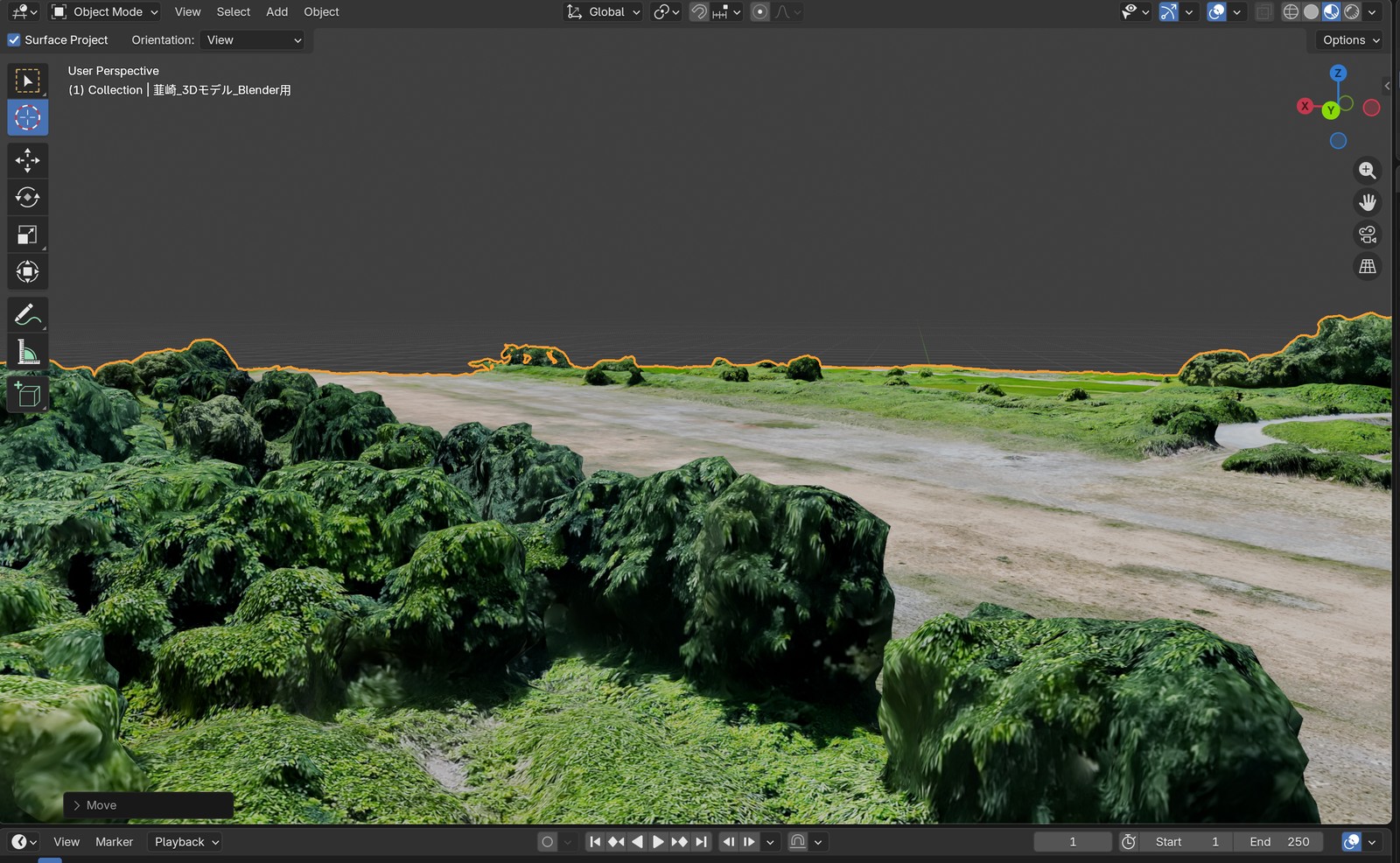Activate the Cursor tool
Screen dimensions: 1400x863
point(27,117)
